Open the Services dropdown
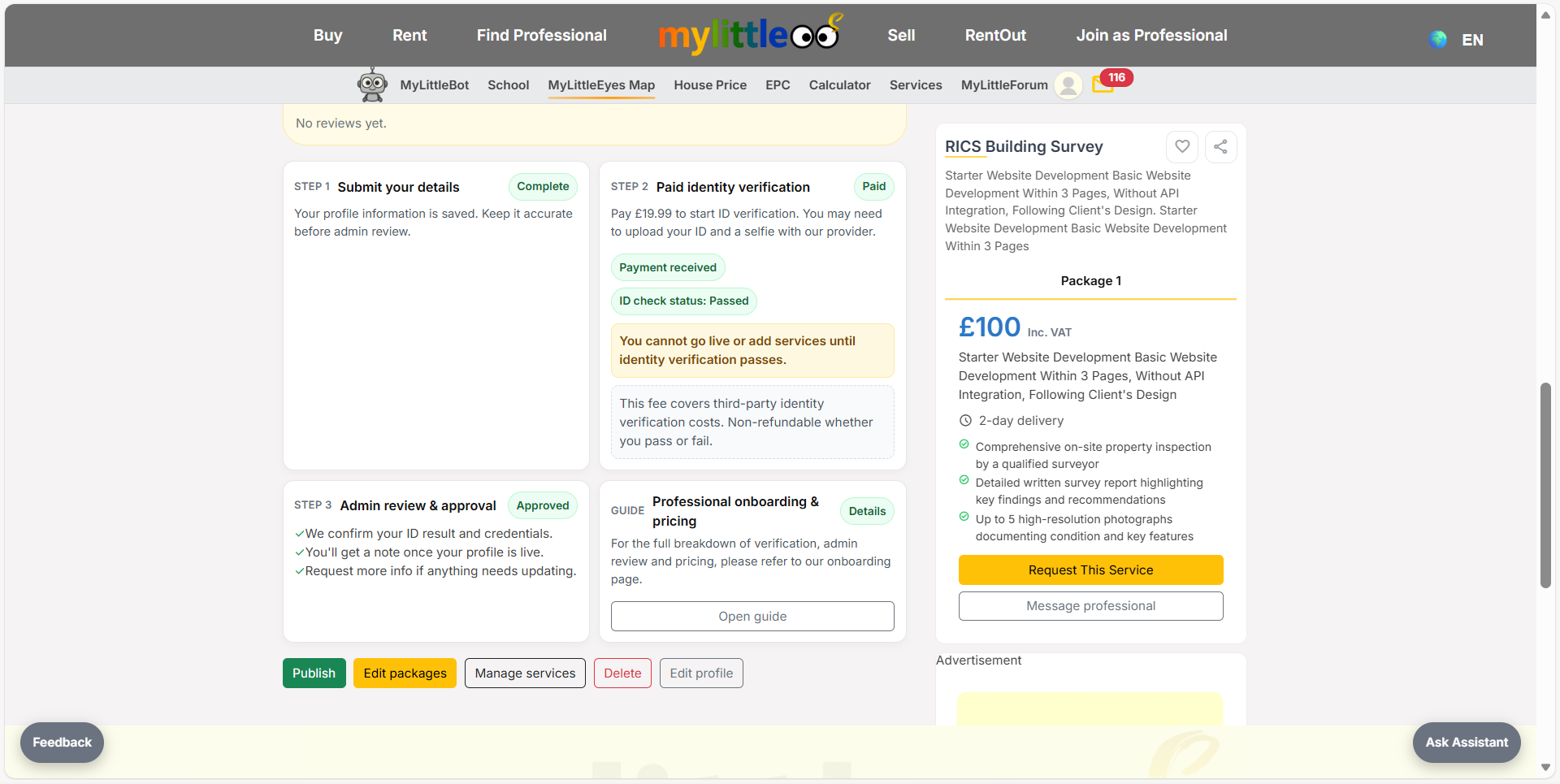This screenshot has width=1560, height=784. point(916,84)
